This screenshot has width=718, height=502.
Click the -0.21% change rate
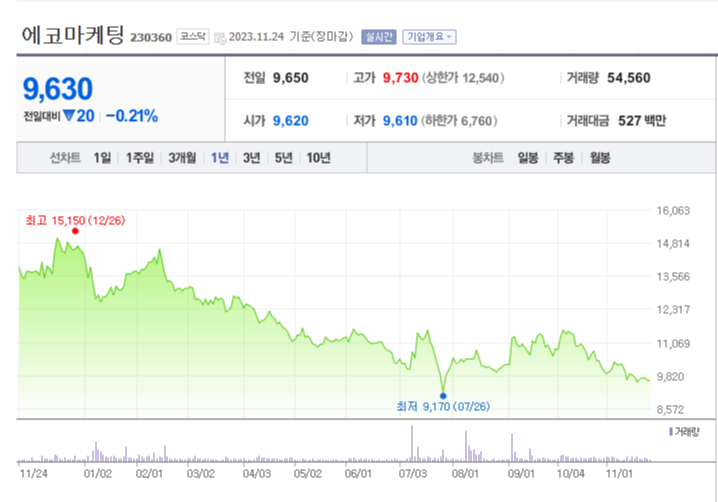132,116
